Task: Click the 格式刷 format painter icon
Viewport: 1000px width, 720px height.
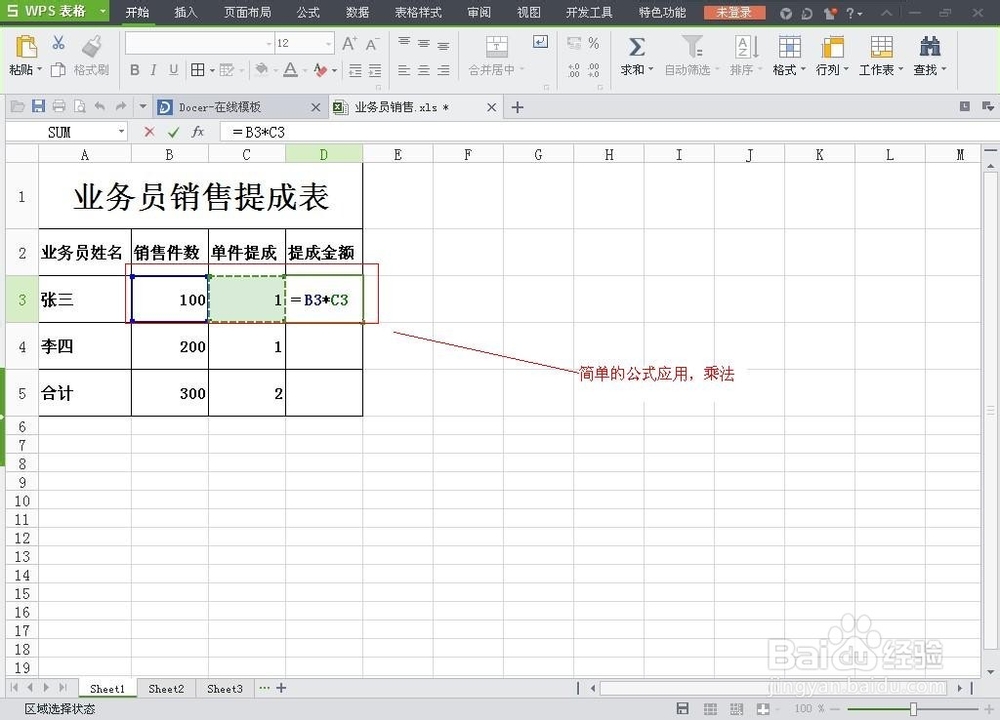Action: point(93,47)
